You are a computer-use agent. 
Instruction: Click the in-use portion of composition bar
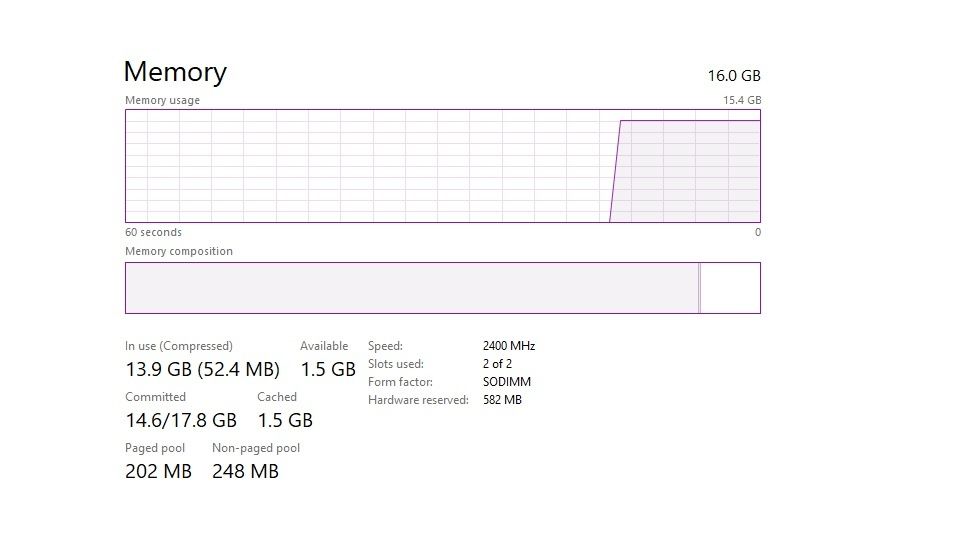coord(410,288)
